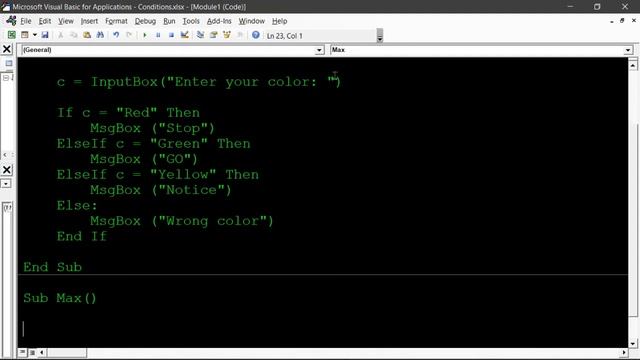
Task: Open the Object Browser icon
Action: [227, 35]
